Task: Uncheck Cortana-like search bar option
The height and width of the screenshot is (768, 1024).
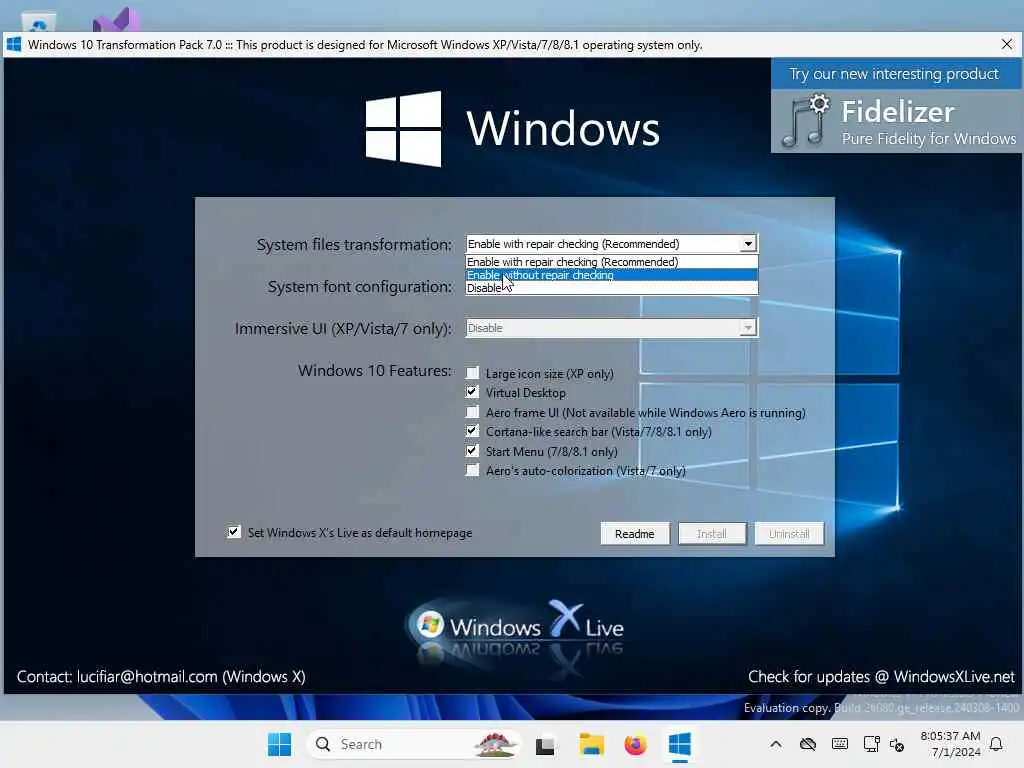Action: point(472,431)
